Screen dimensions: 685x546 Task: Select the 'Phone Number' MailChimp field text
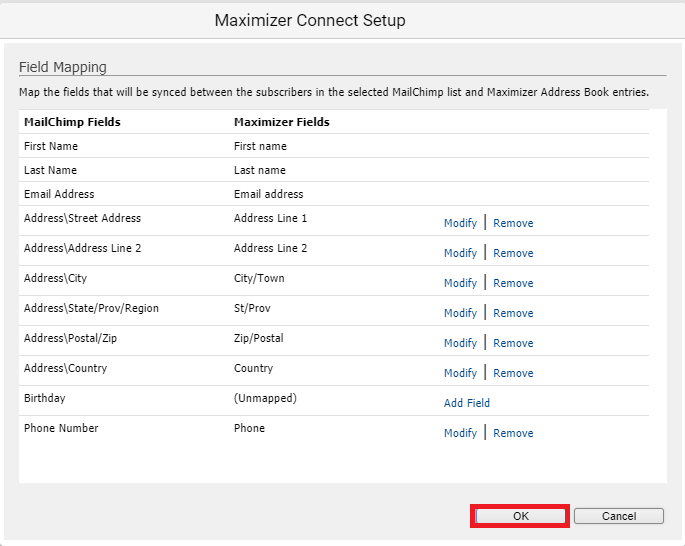coord(61,428)
